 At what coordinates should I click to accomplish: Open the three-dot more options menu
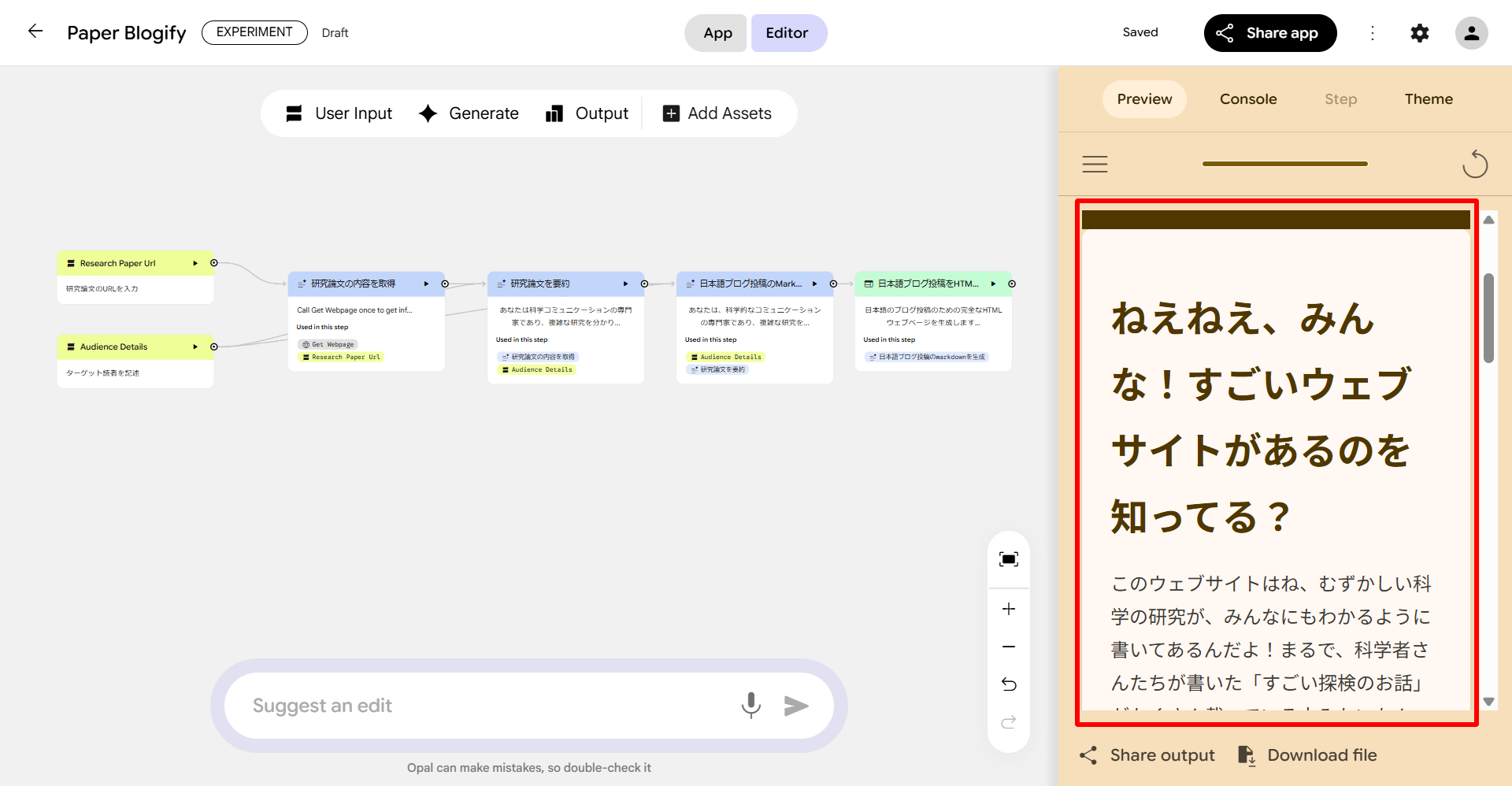pyautogui.click(x=1373, y=33)
